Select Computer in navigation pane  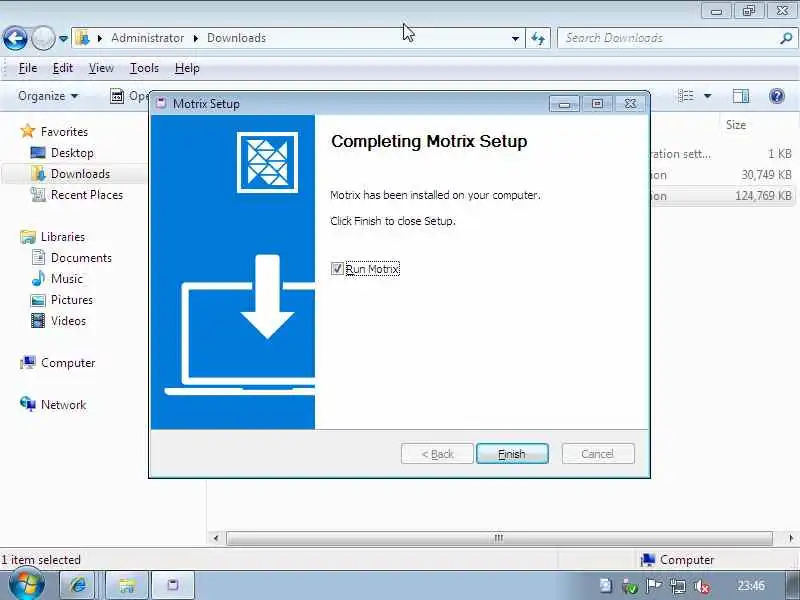pos(68,363)
